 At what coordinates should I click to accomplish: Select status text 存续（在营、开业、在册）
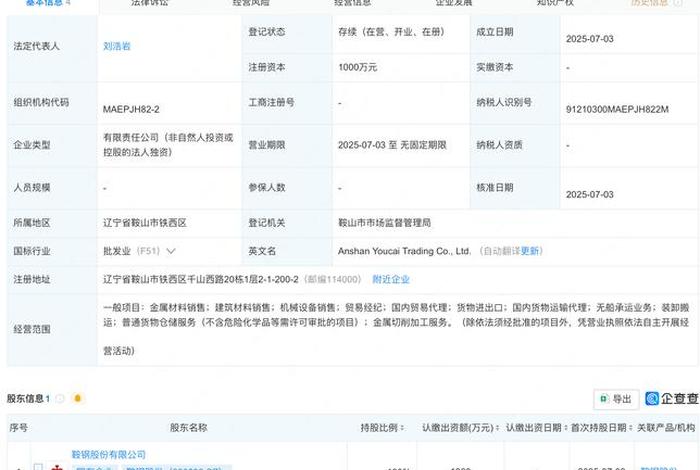[x=391, y=32]
